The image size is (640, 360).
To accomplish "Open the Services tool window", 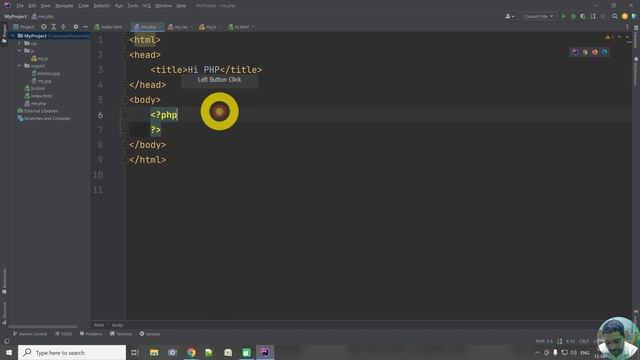I will click(150, 334).
